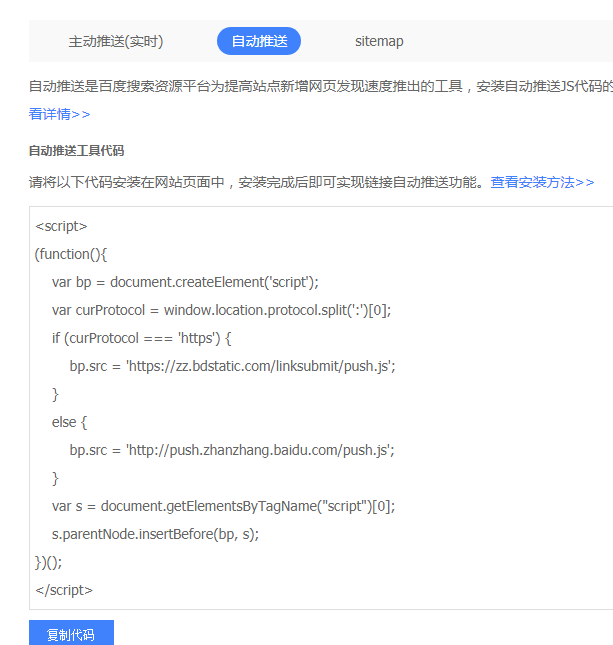Image resolution: width=613 pixels, height=645 pixels.
Task: Click the 复制代码 button
Action: click(71, 633)
